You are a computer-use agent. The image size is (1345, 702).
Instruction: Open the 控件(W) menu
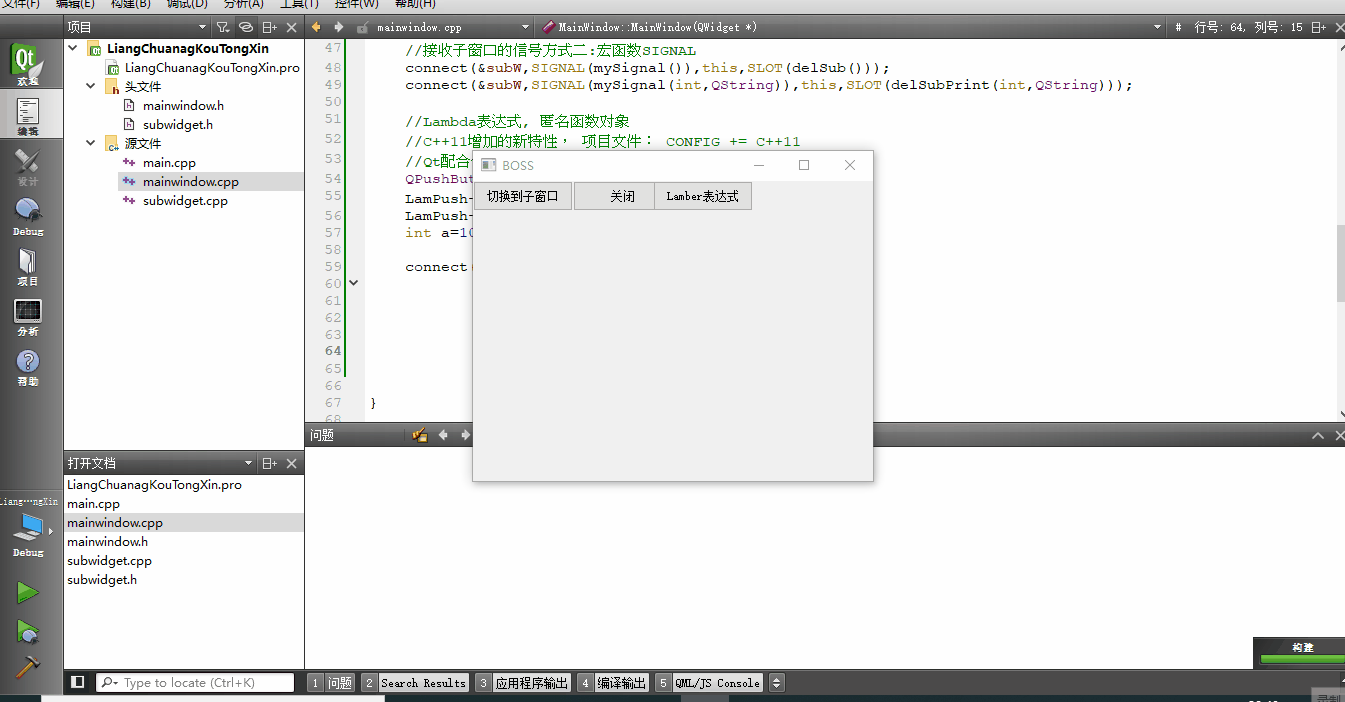(356, 4)
